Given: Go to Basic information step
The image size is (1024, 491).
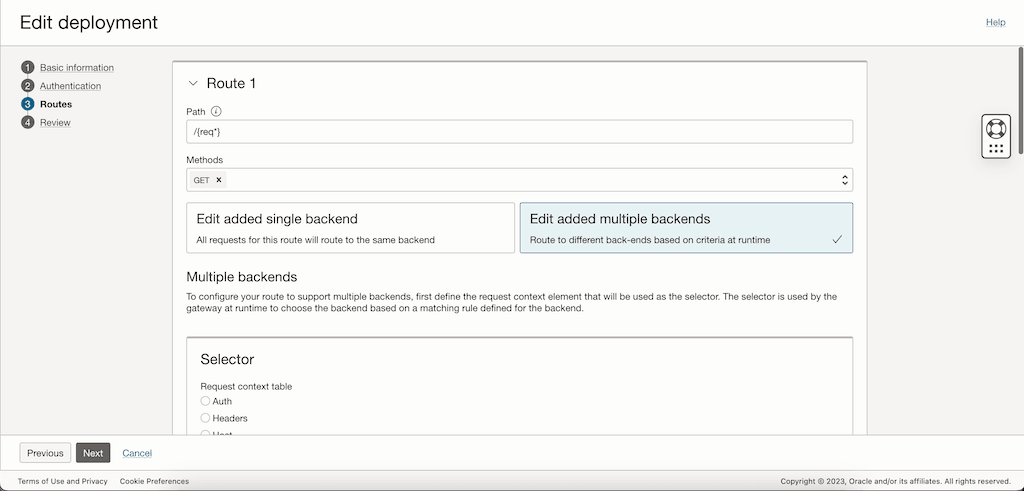Looking at the screenshot, I should click(77, 68).
